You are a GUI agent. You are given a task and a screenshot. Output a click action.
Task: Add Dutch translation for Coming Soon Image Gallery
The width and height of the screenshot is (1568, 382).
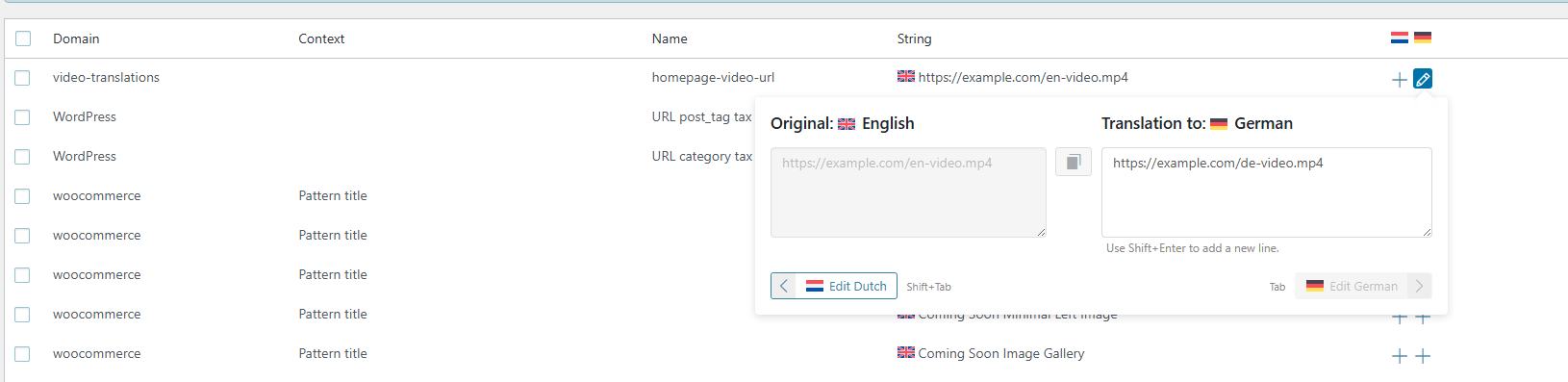(x=1400, y=356)
